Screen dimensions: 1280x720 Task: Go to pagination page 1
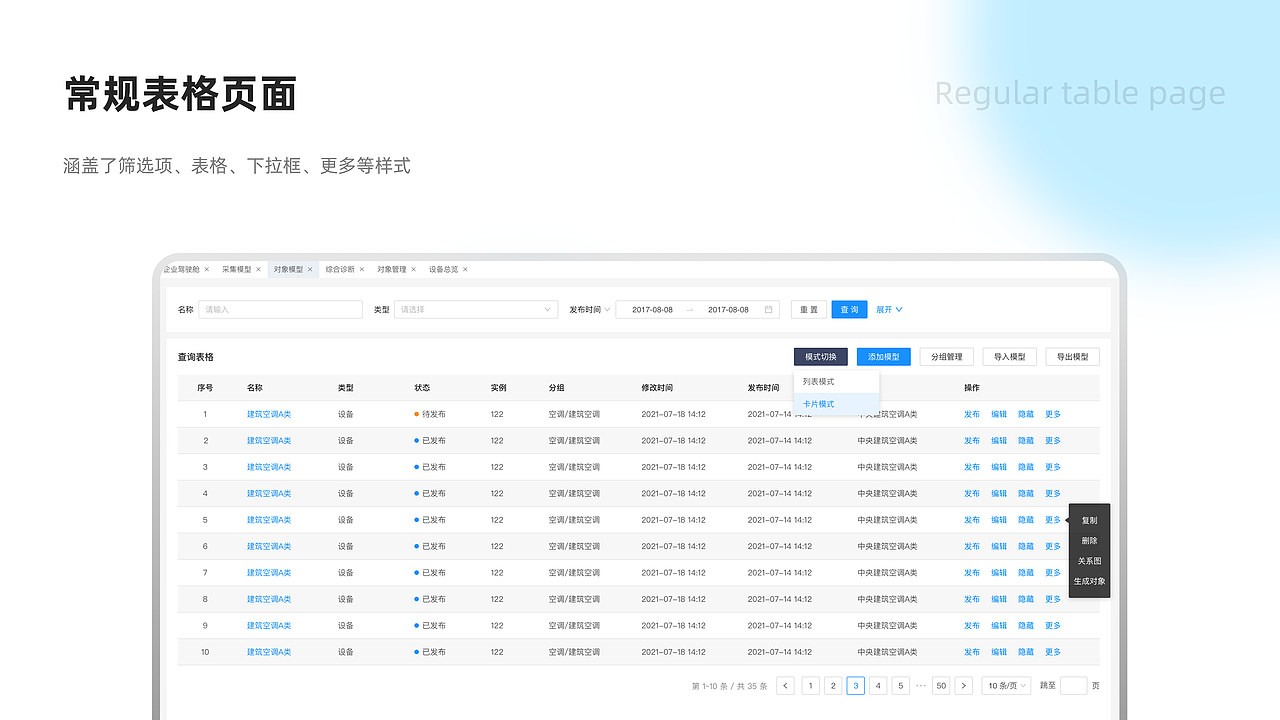(810, 686)
